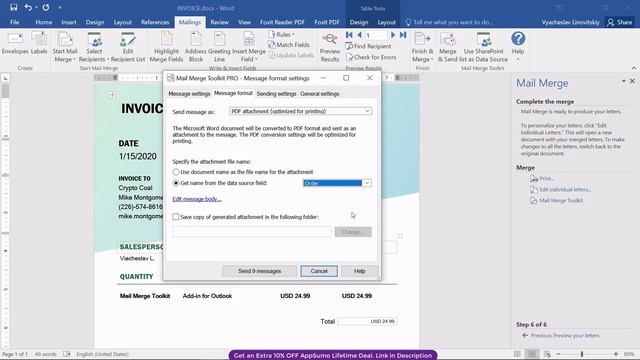Click Preview Results icon
The image size is (640, 360).
tap(330, 48)
